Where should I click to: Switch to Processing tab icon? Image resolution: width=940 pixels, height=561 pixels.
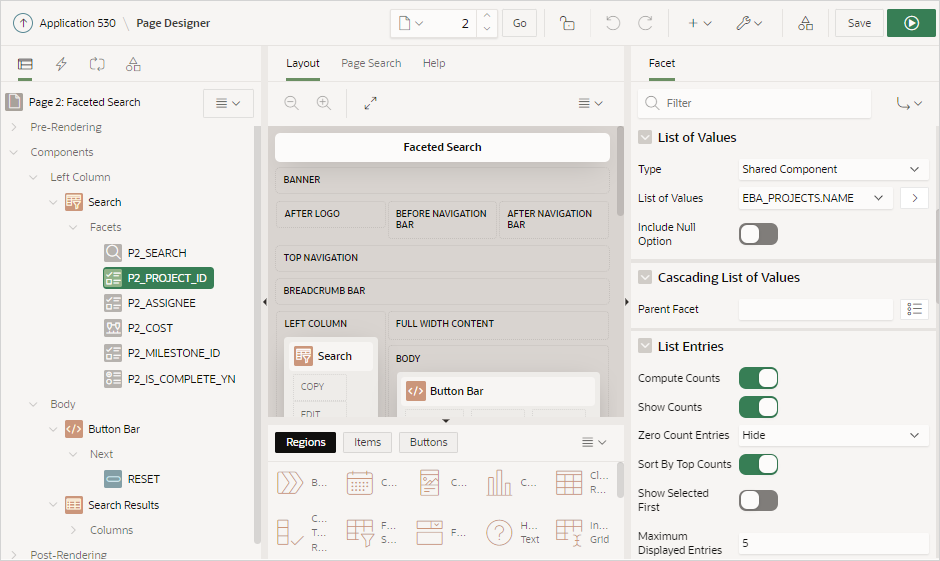(97, 64)
